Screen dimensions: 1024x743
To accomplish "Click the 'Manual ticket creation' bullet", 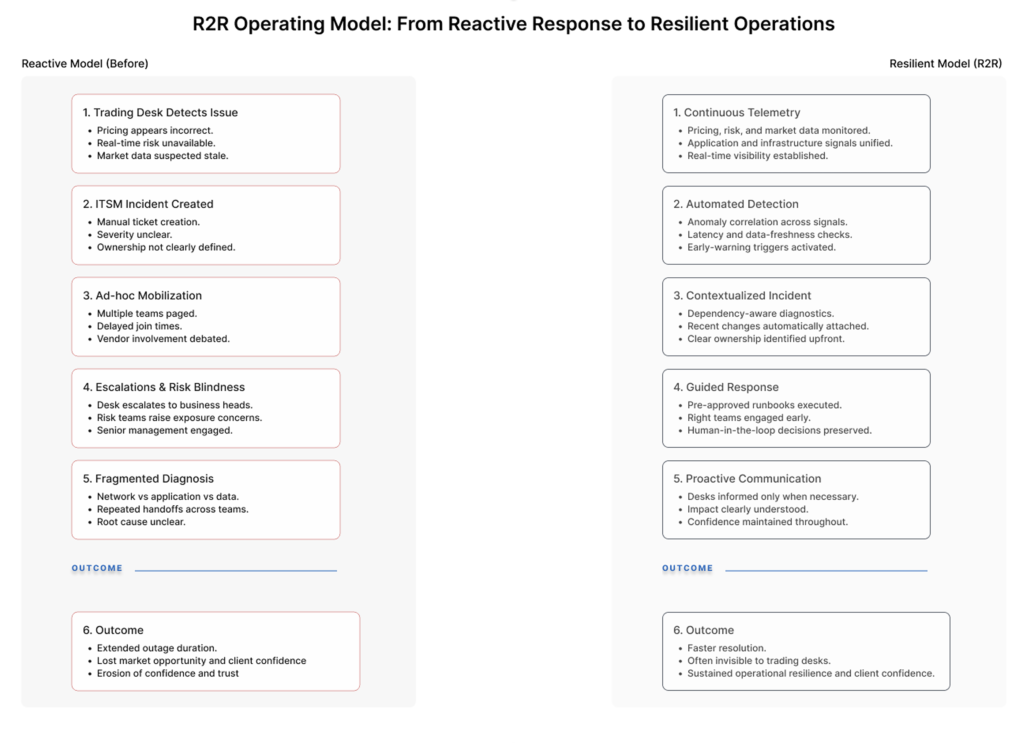I will (148, 222).
